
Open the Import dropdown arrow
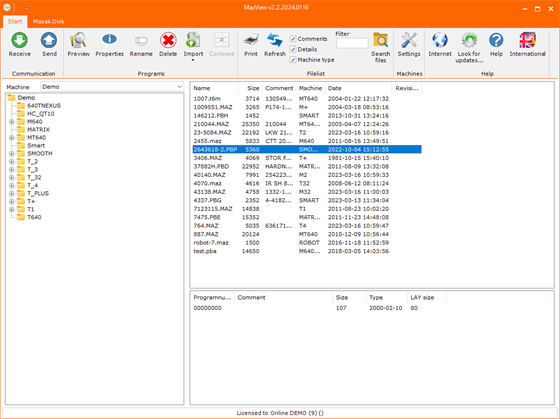[x=193, y=60]
